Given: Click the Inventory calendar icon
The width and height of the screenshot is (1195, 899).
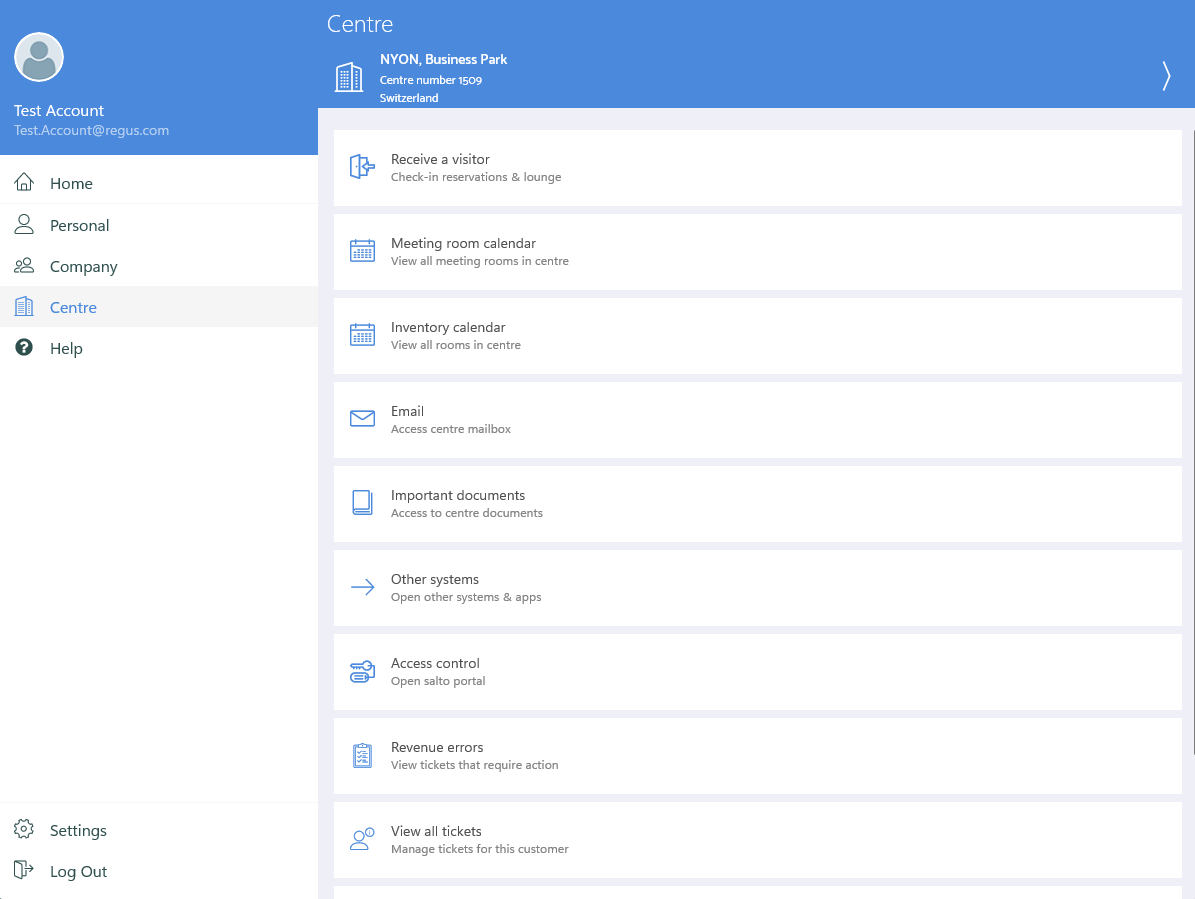Looking at the screenshot, I should point(362,334).
